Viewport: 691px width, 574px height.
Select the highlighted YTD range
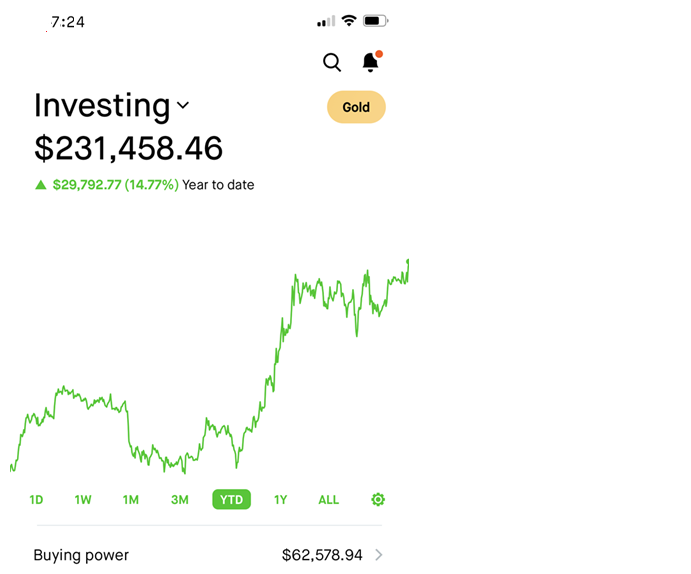coord(232,500)
